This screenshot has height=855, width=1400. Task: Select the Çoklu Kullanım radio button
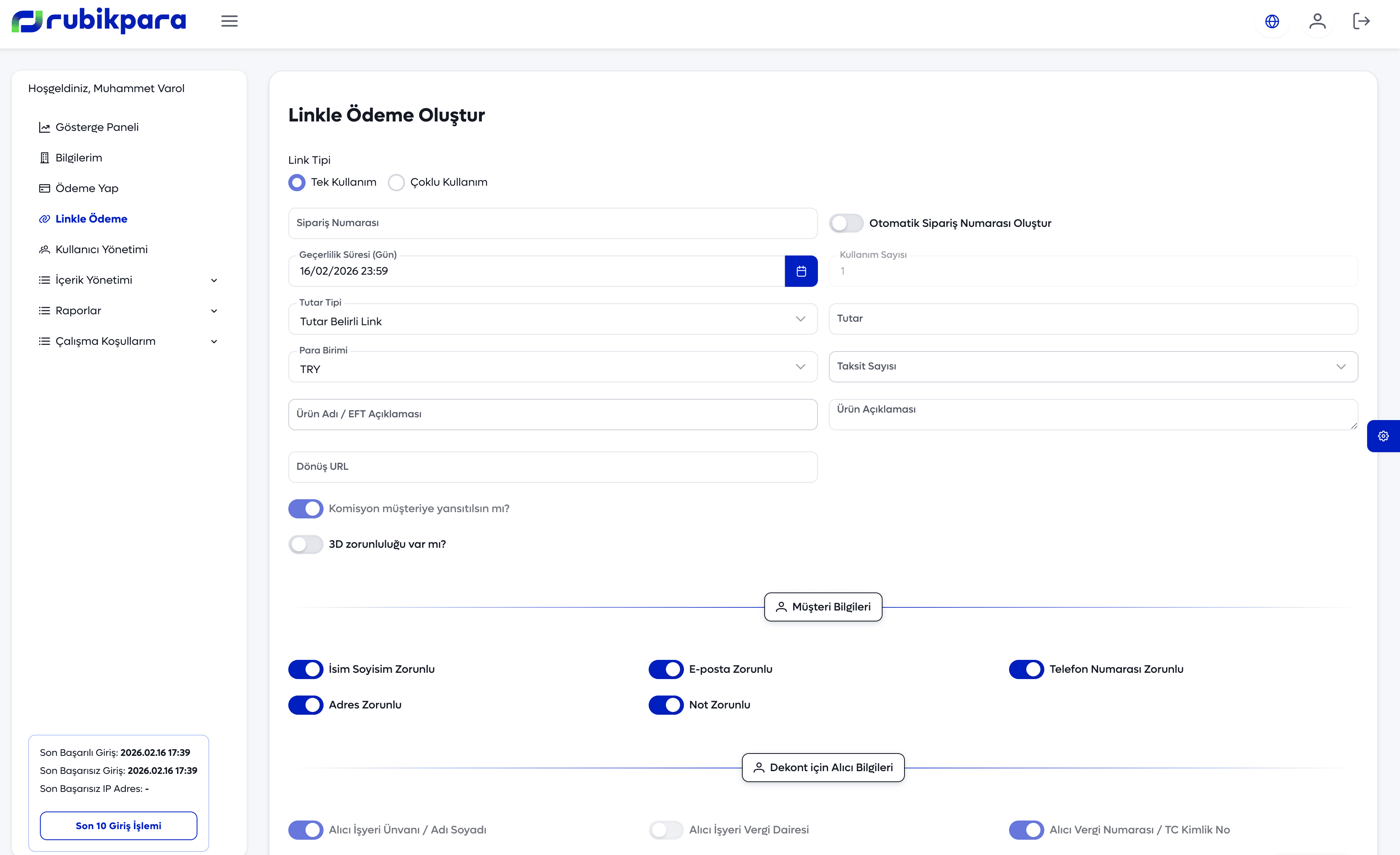point(396,183)
